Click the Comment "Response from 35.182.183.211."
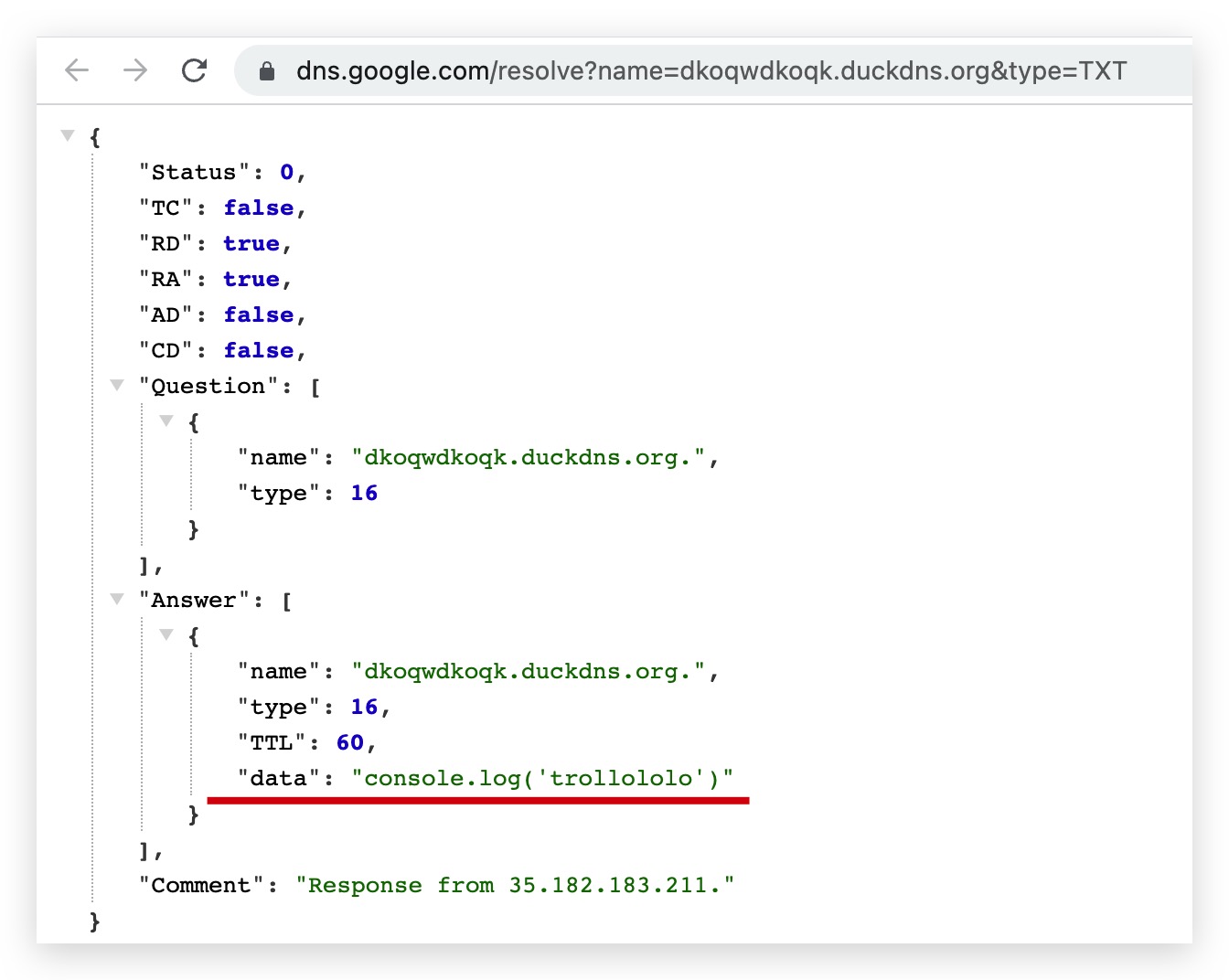This screenshot has width=1229, height=980. click(x=515, y=885)
